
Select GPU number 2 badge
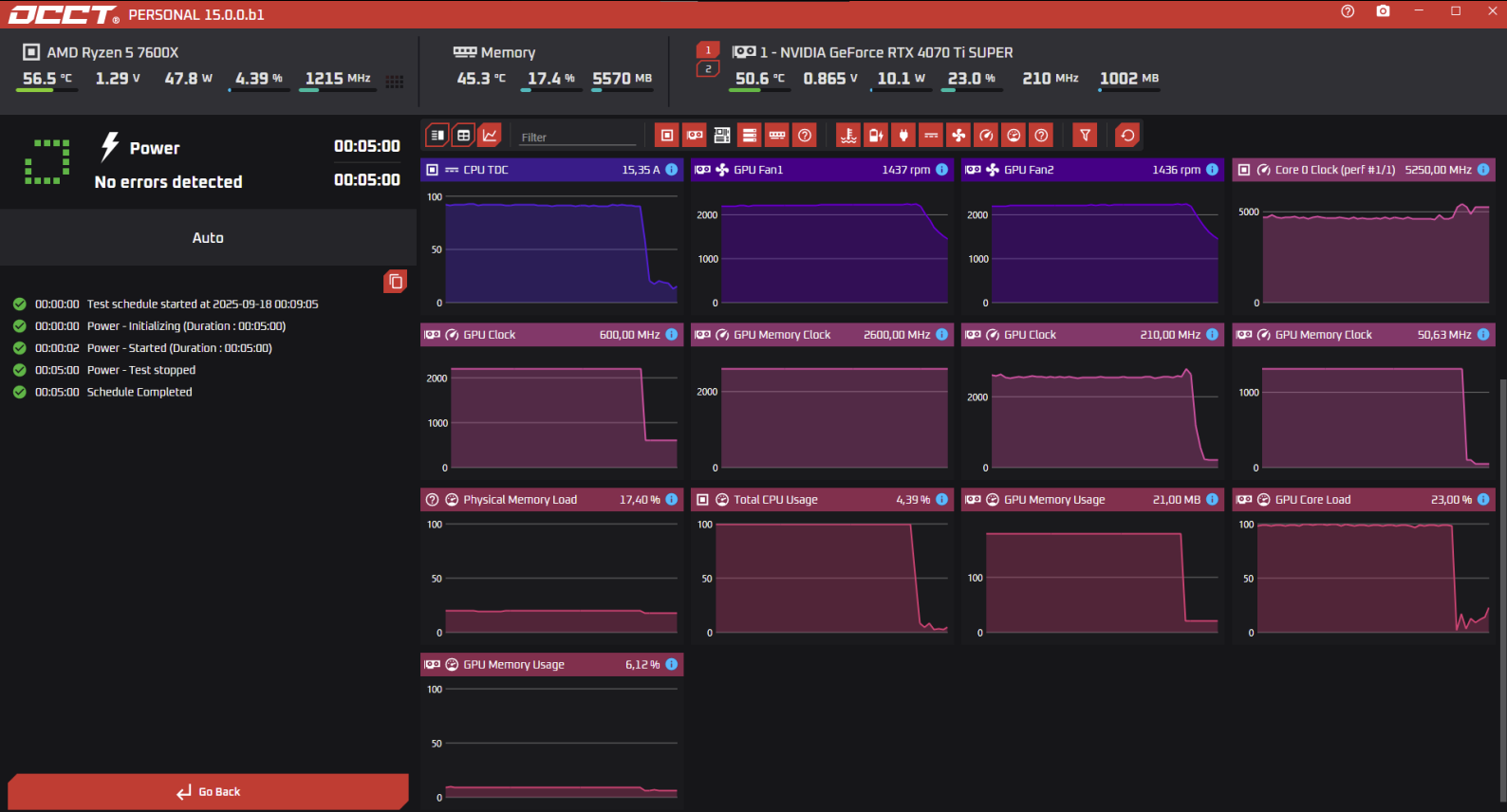tap(708, 69)
